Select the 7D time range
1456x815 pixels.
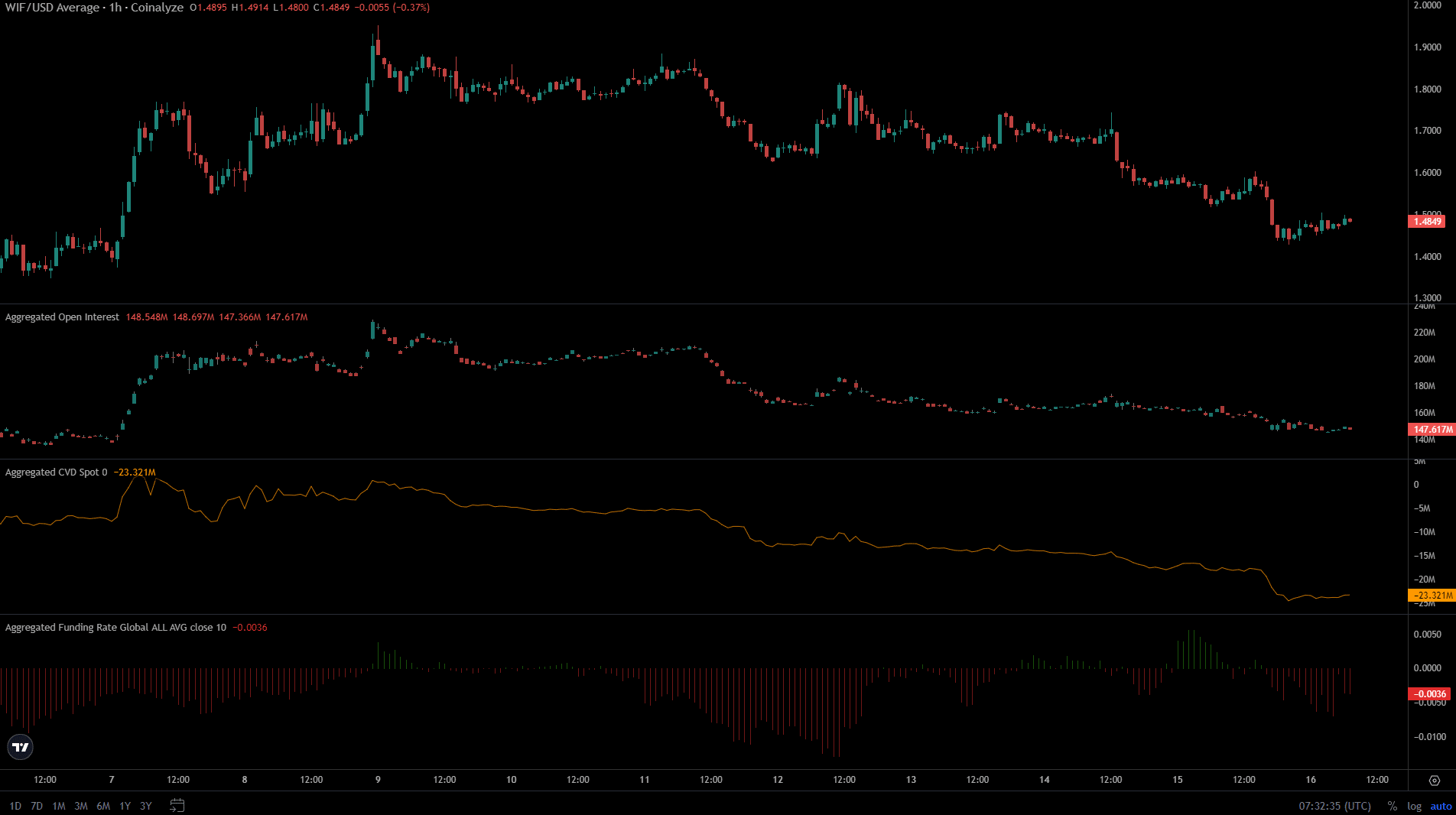(x=37, y=806)
